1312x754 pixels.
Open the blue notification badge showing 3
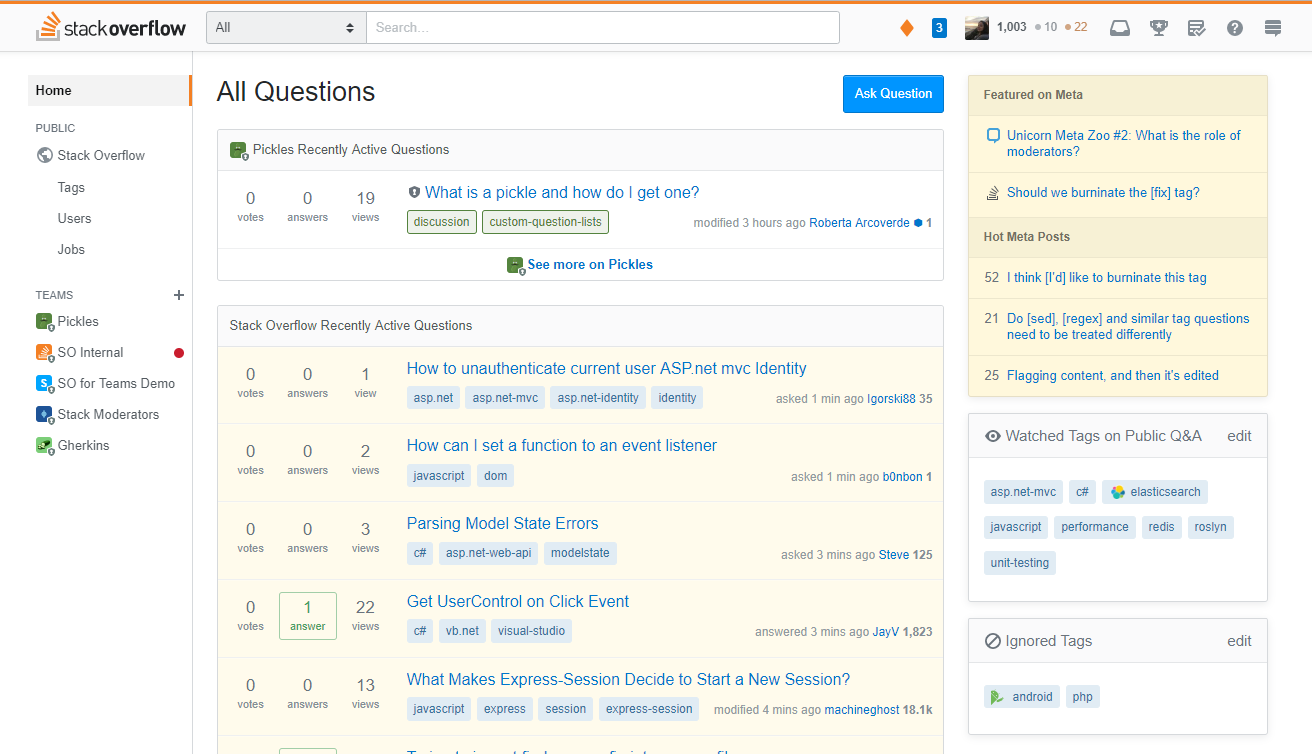939,28
